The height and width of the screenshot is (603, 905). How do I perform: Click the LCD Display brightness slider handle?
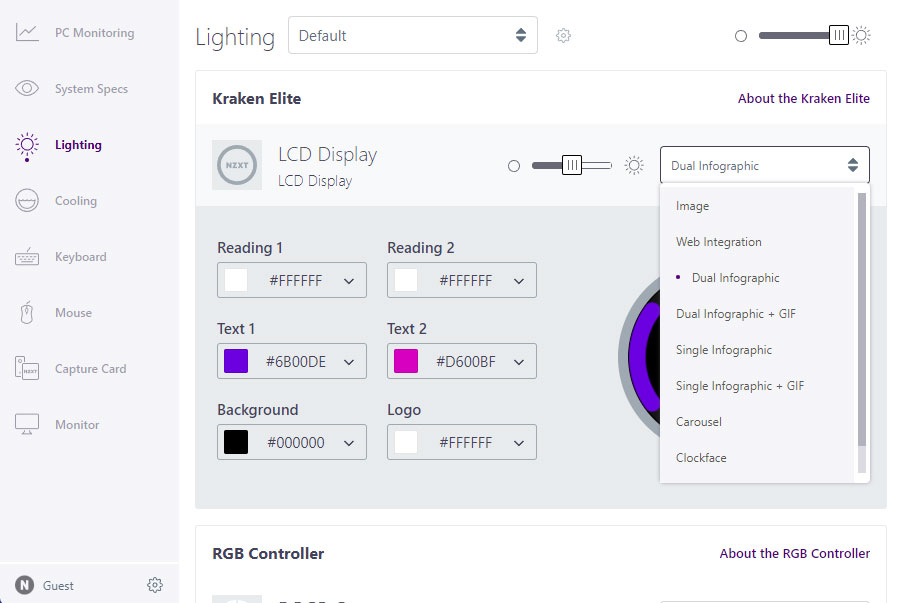point(572,165)
